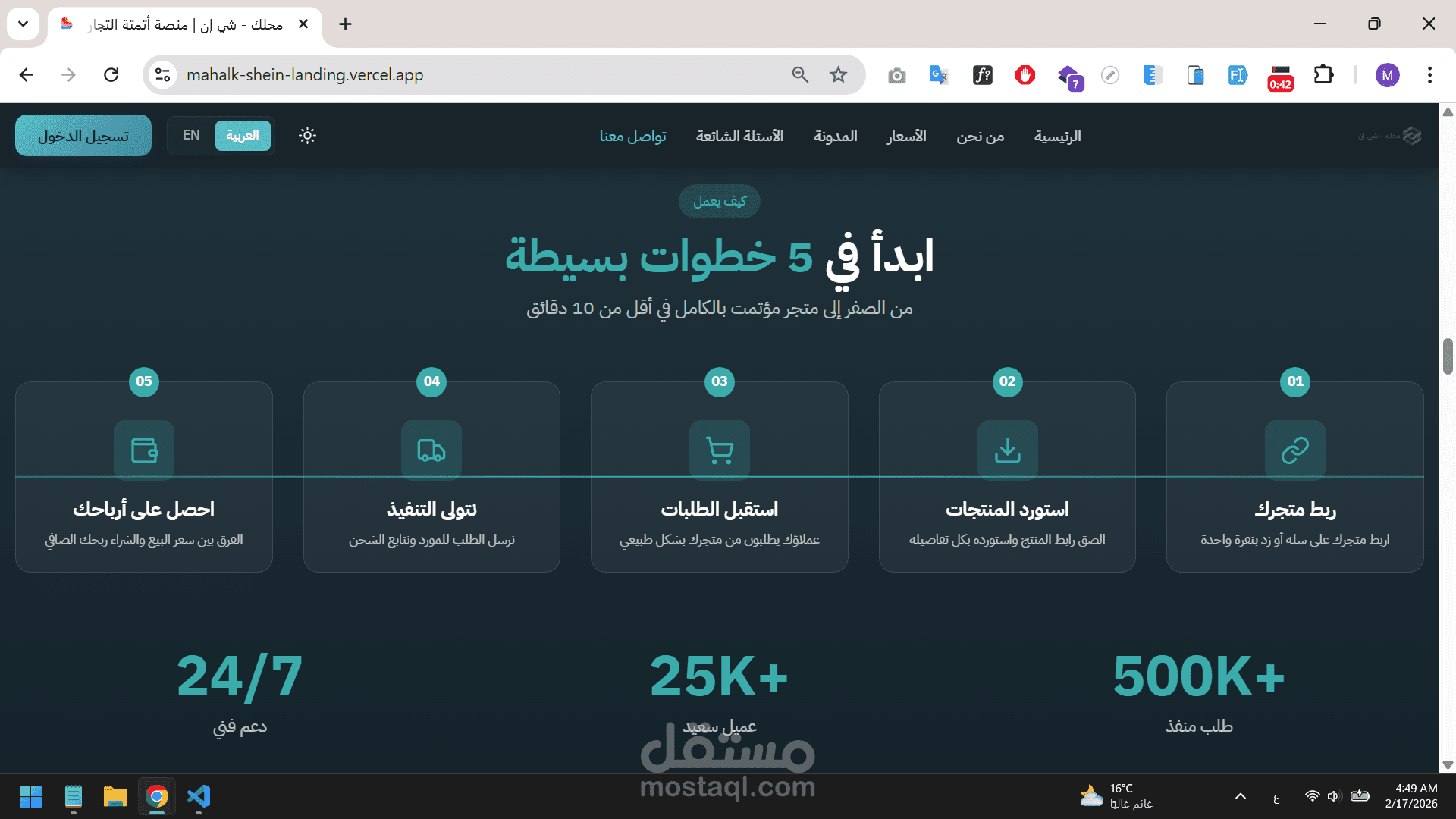Open the Chrome three-dot menu
The width and height of the screenshot is (1456, 819).
point(1429,74)
